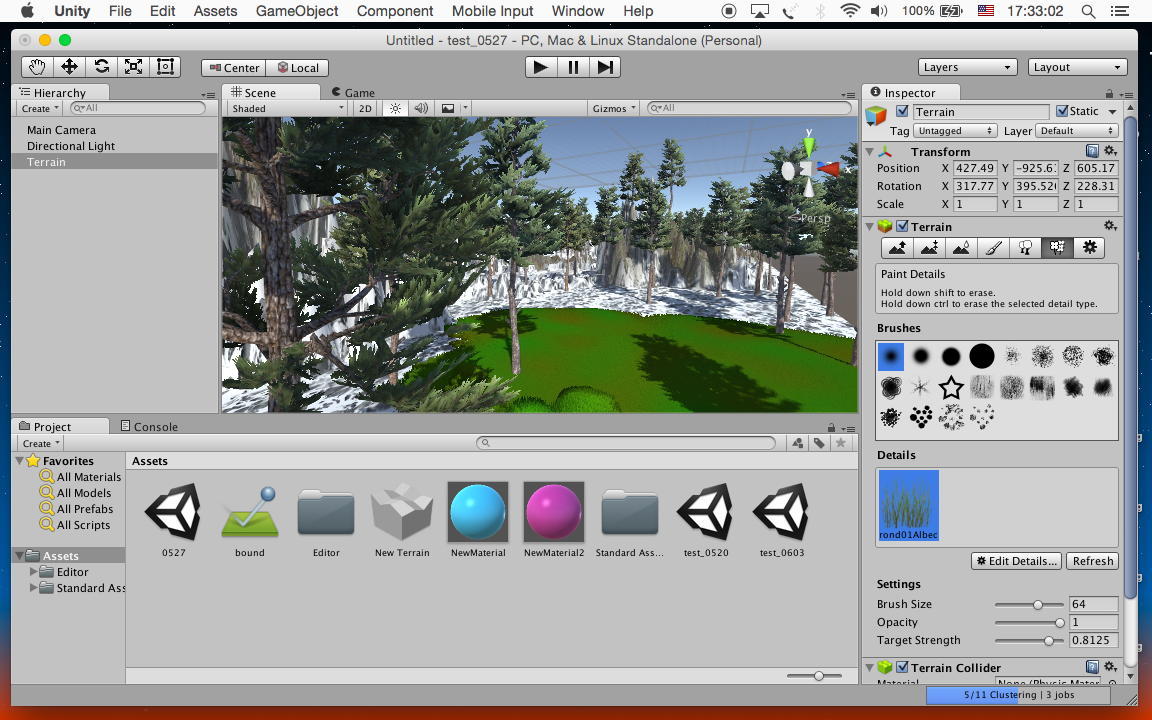Select the Paint Details terrain tool
This screenshot has width=1152, height=720.
point(1057,248)
